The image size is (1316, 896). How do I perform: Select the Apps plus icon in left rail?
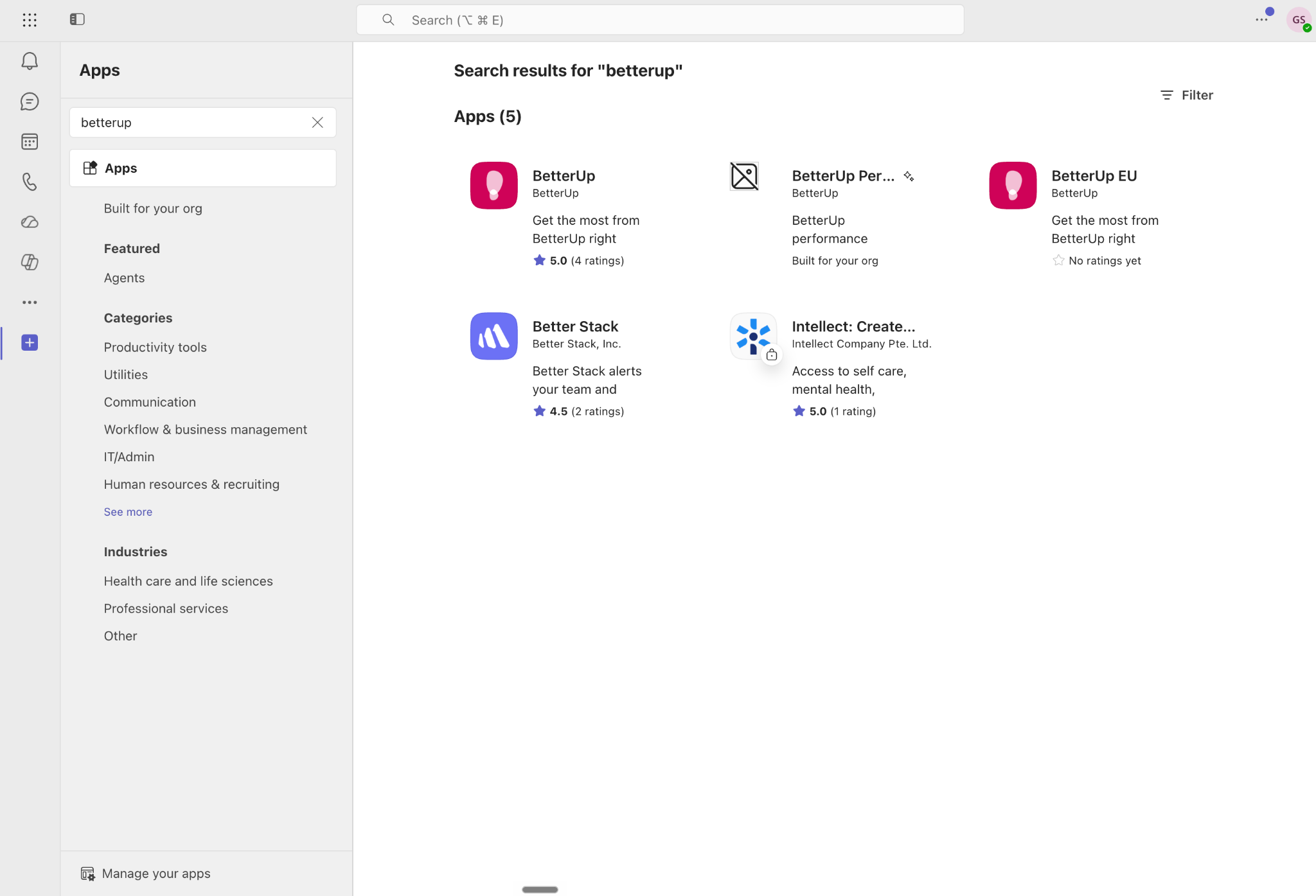coord(30,342)
